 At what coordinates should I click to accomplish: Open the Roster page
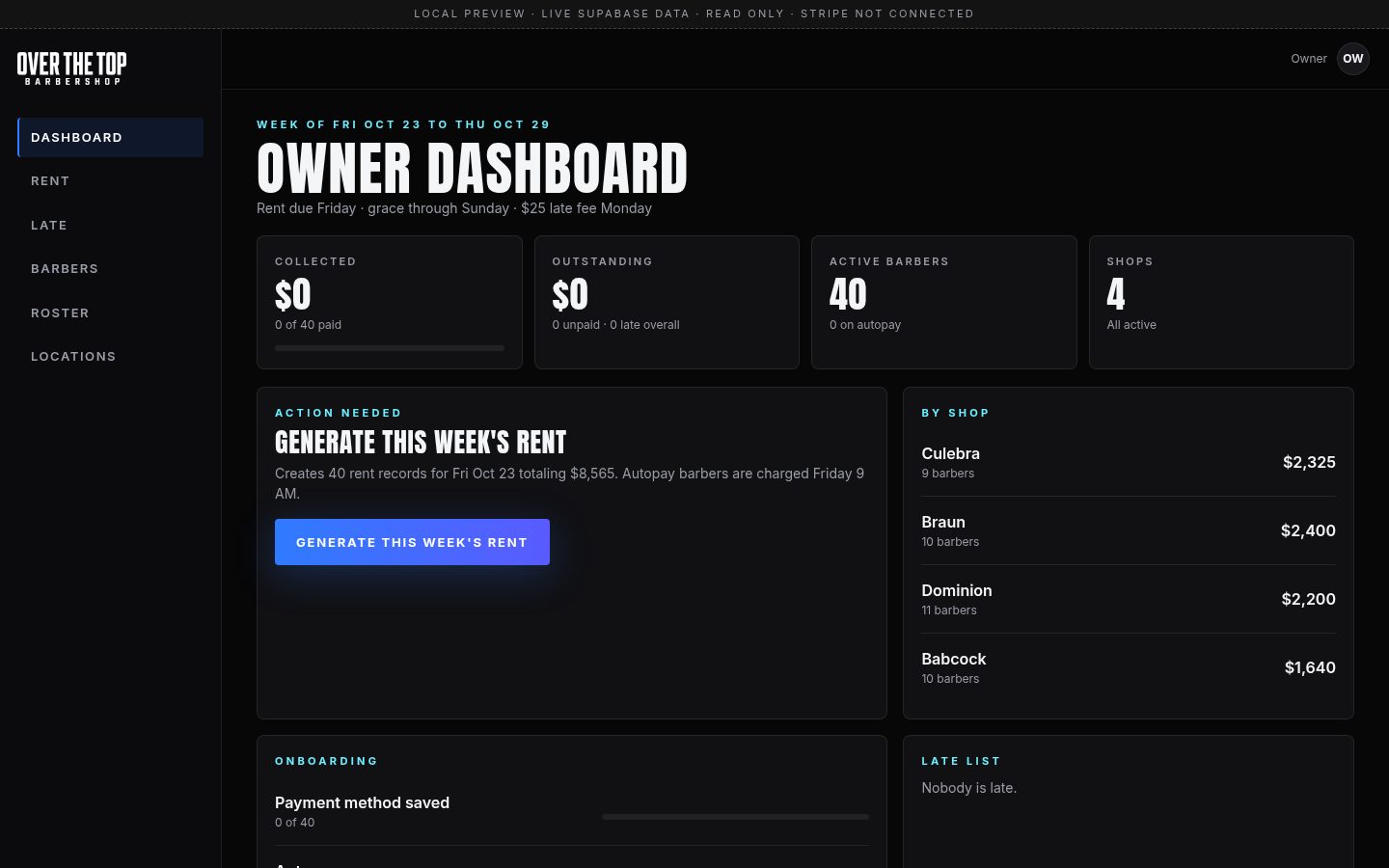point(110,312)
